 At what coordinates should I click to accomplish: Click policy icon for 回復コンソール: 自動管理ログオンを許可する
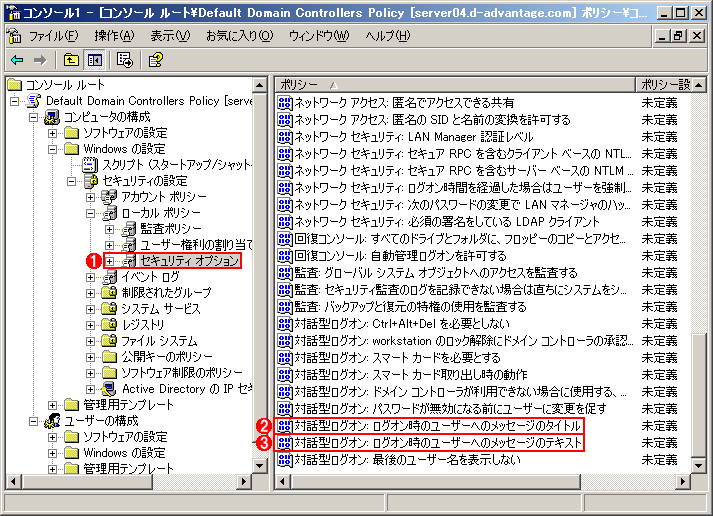(285, 255)
